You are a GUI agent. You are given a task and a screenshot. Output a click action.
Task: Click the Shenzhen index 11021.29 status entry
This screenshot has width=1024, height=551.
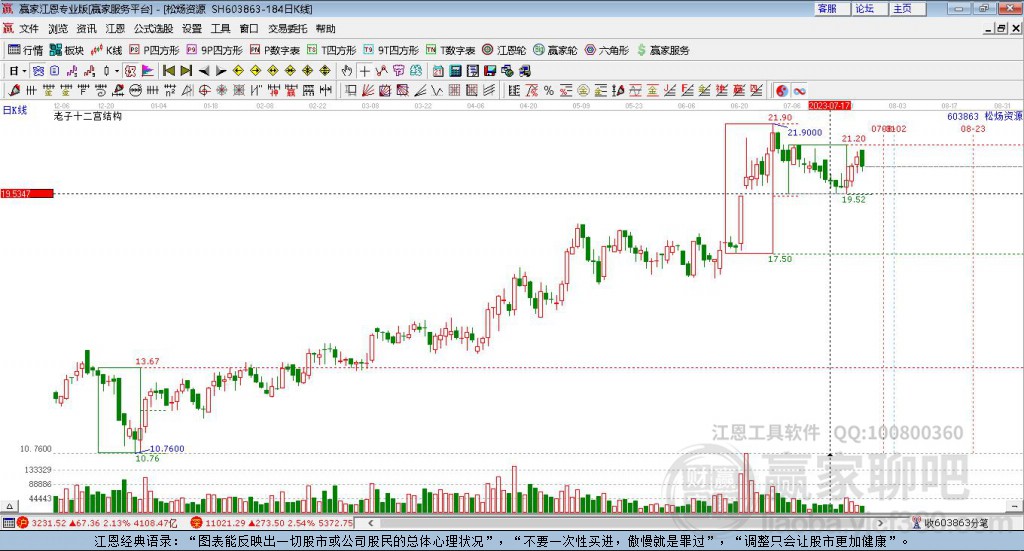click(272, 523)
